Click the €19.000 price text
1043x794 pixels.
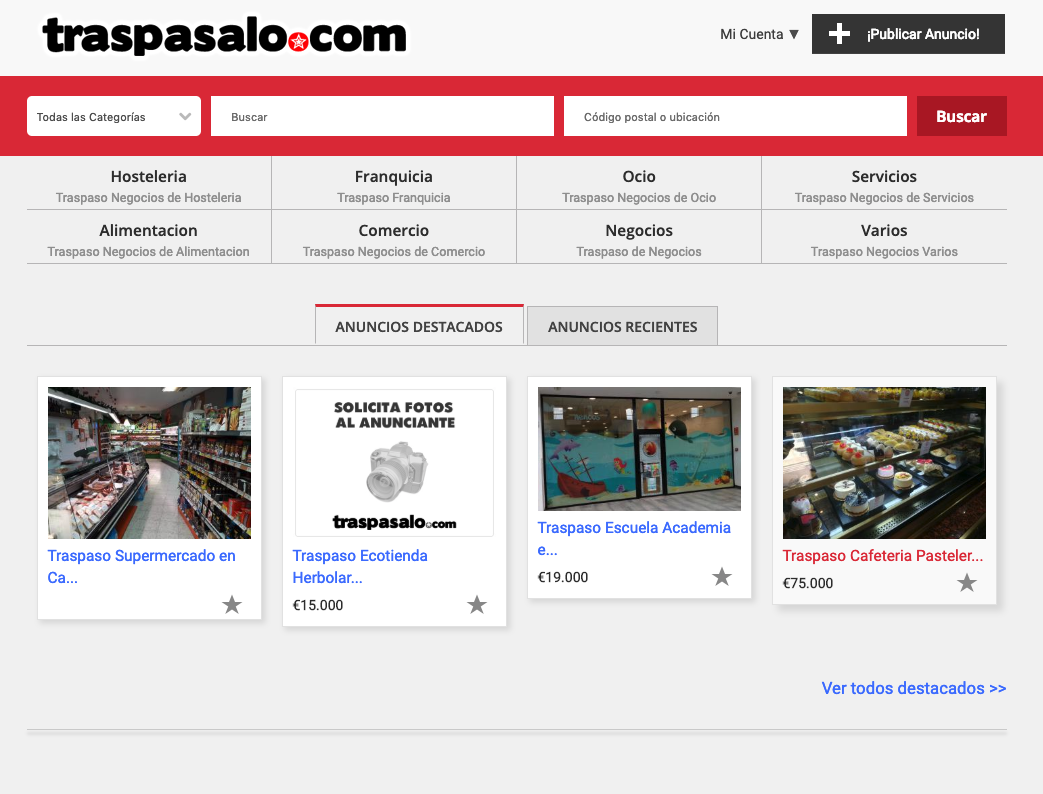point(563,577)
